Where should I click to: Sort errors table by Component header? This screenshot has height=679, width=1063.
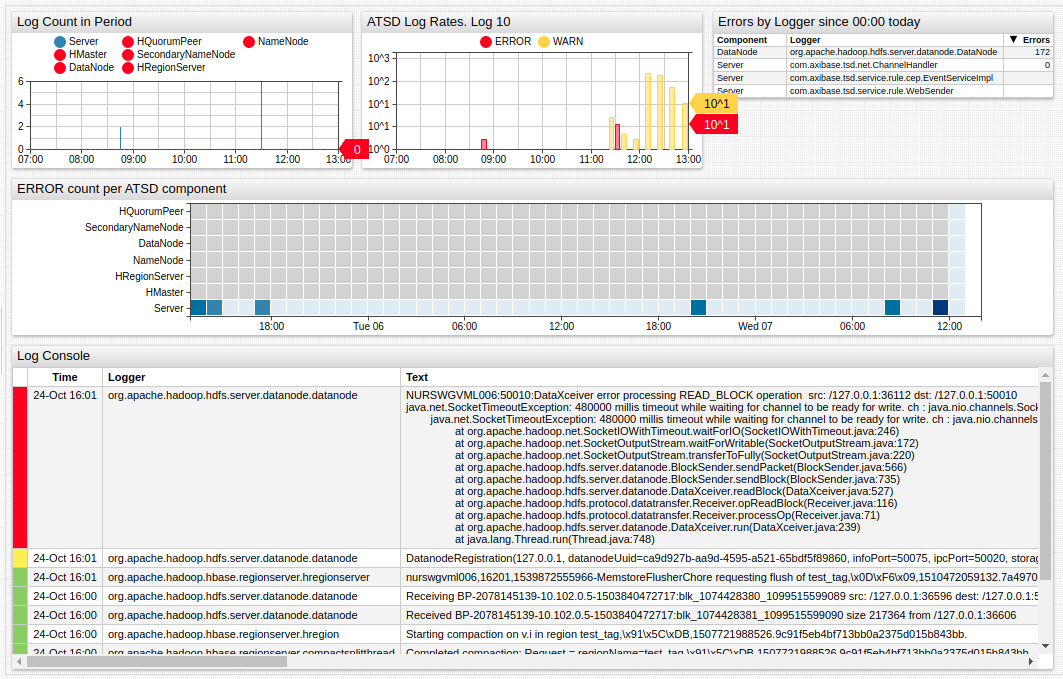742,40
